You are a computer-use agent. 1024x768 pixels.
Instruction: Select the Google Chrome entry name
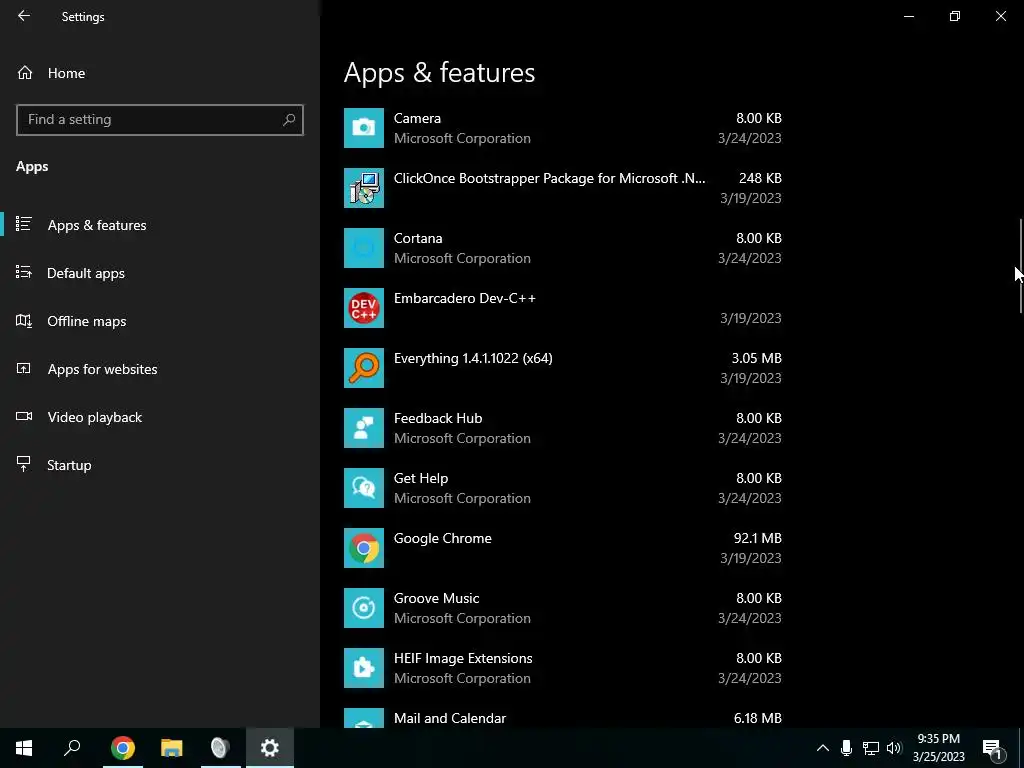[x=443, y=539]
